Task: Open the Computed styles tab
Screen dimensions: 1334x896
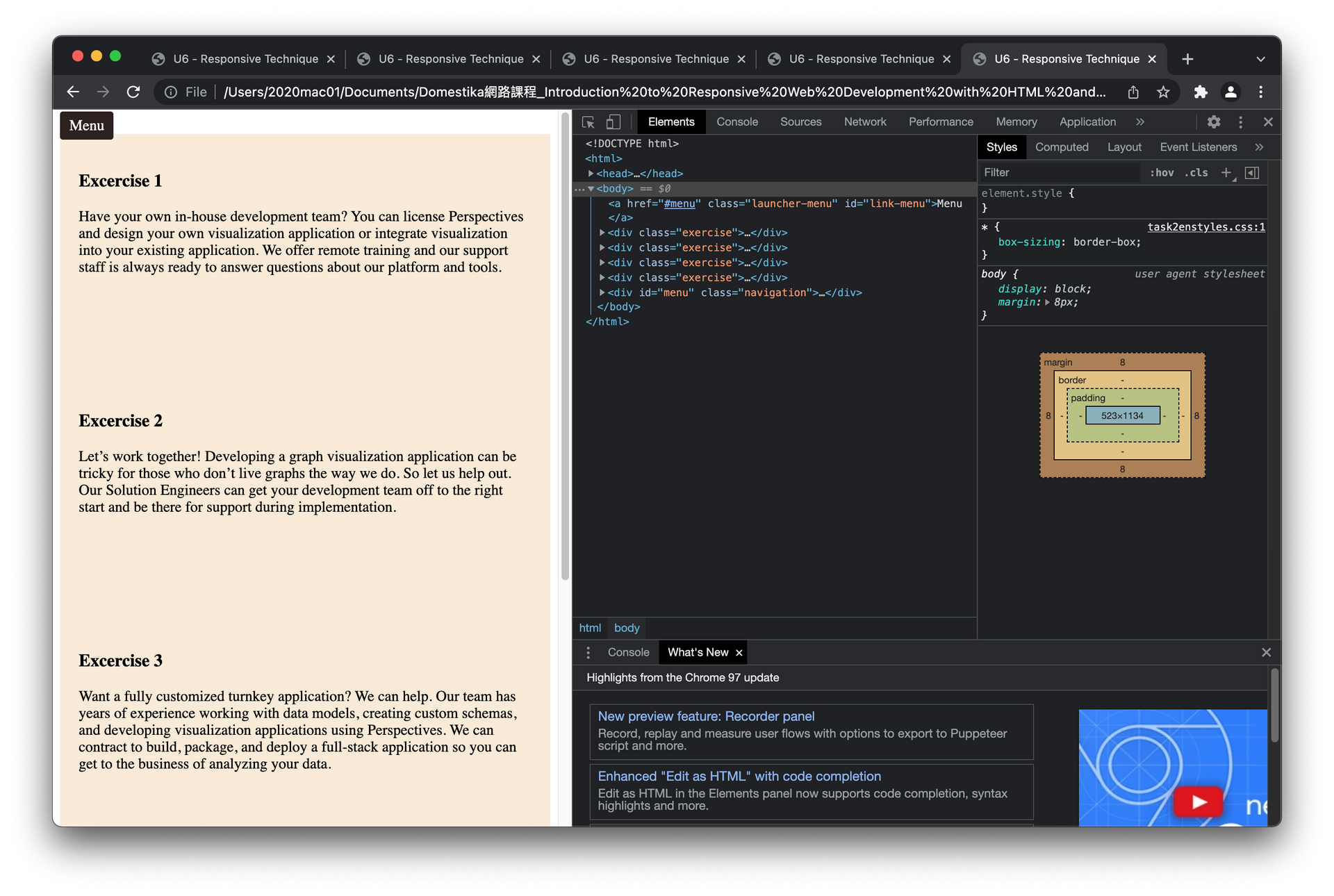Action: pyautogui.click(x=1061, y=147)
